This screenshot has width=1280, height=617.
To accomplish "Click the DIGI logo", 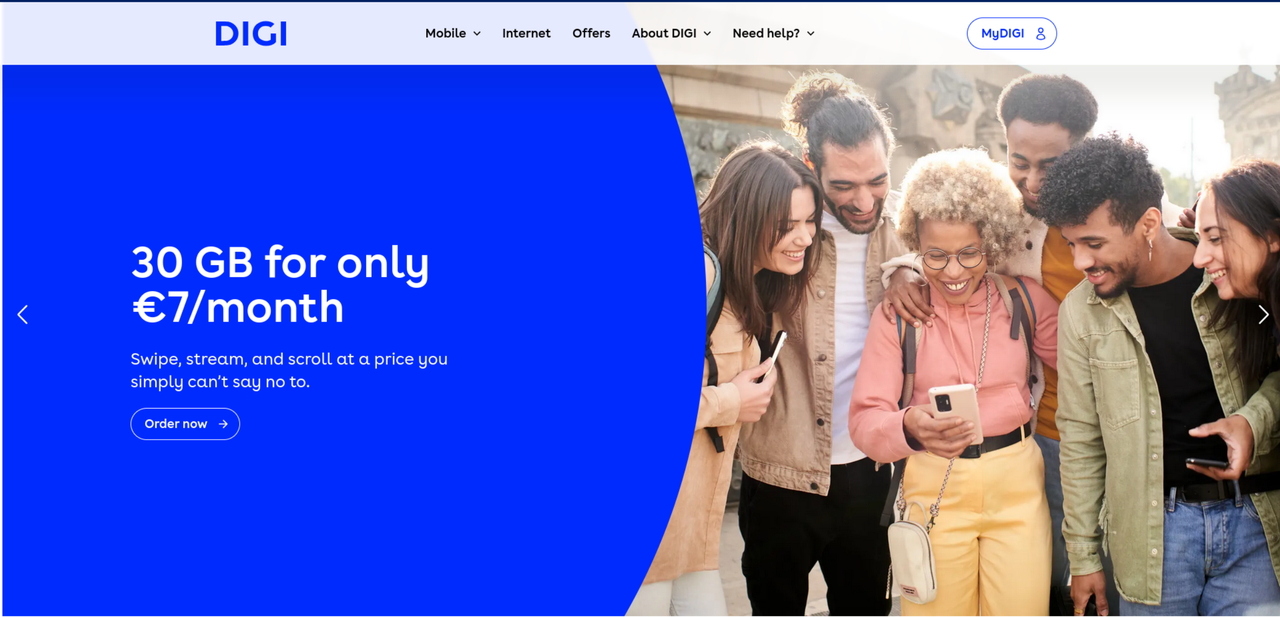I will tap(251, 34).
